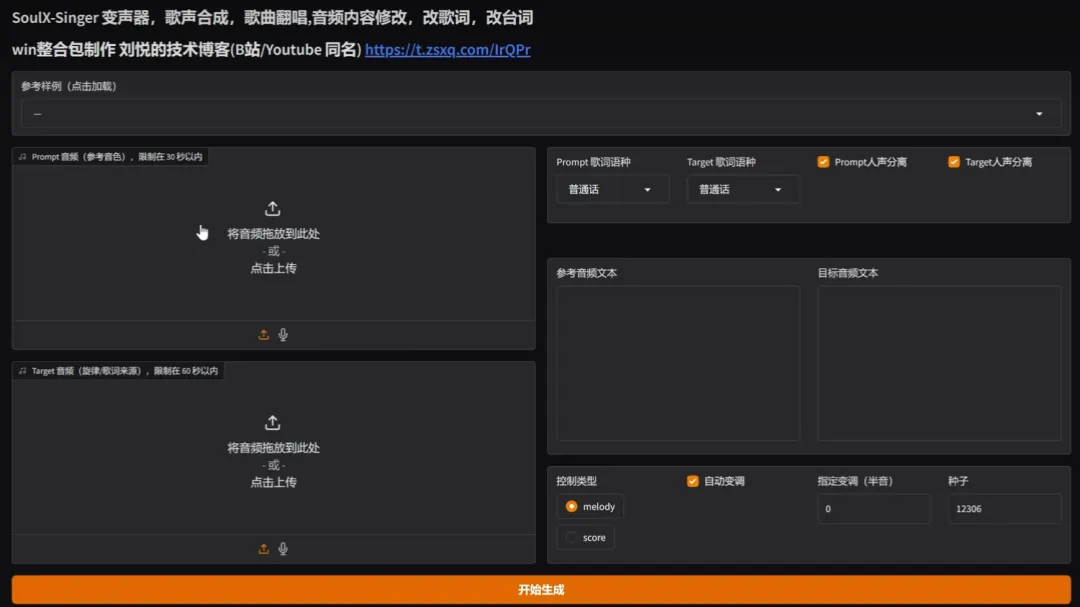Open the 参考样例 examples dropdown
Image resolution: width=1080 pixels, height=607 pixels.
pos(541,114)
